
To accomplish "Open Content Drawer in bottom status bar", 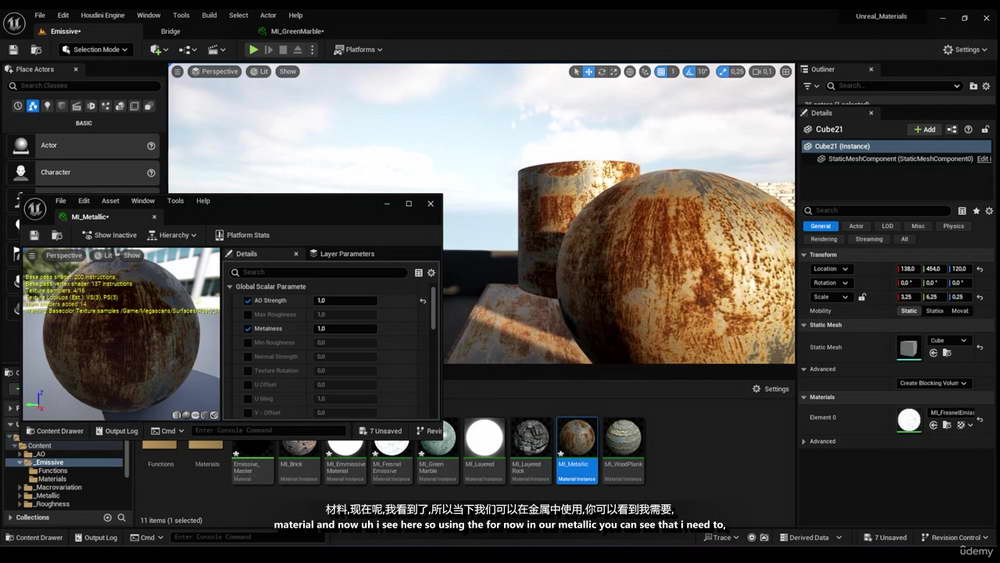I will (34, 537).
